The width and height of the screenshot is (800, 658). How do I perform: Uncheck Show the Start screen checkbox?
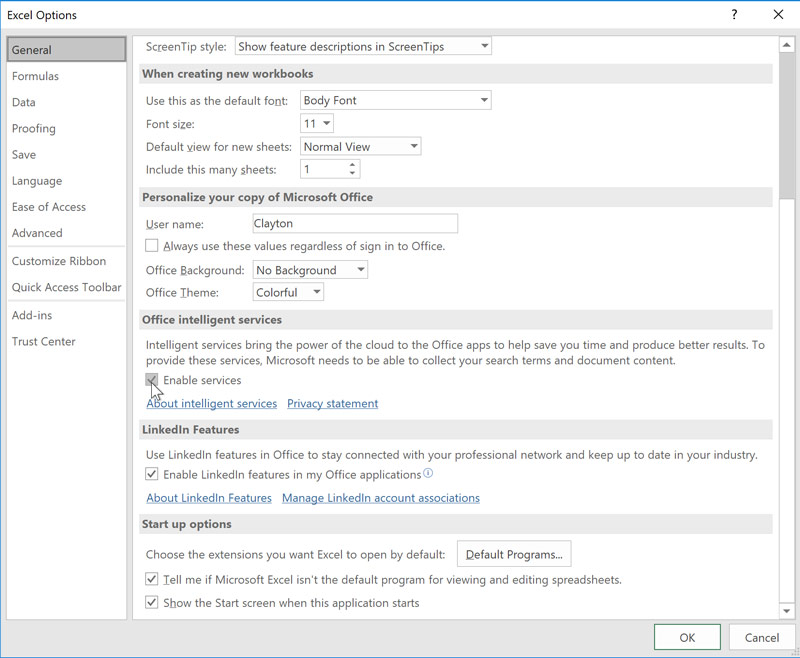click(x=152, y=602)
